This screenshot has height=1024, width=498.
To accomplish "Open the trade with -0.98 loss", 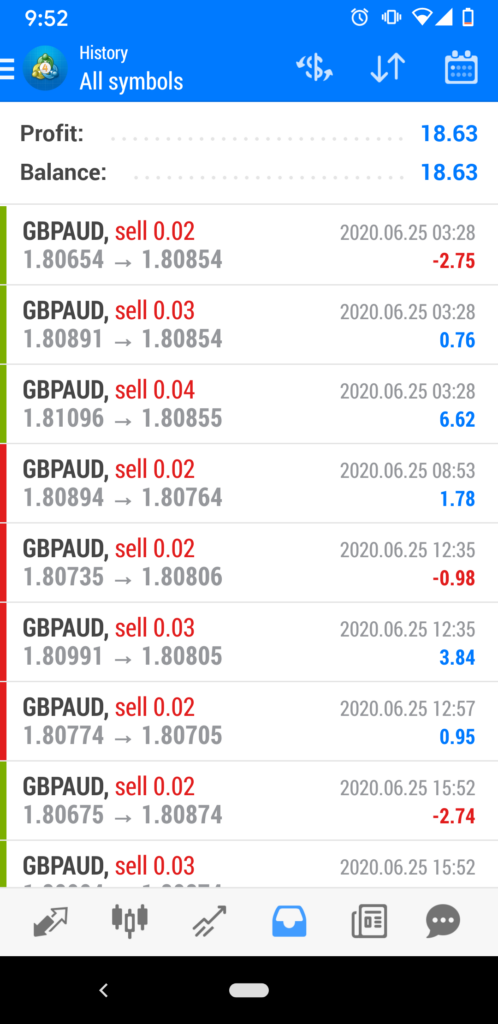I will pos(249,563).
